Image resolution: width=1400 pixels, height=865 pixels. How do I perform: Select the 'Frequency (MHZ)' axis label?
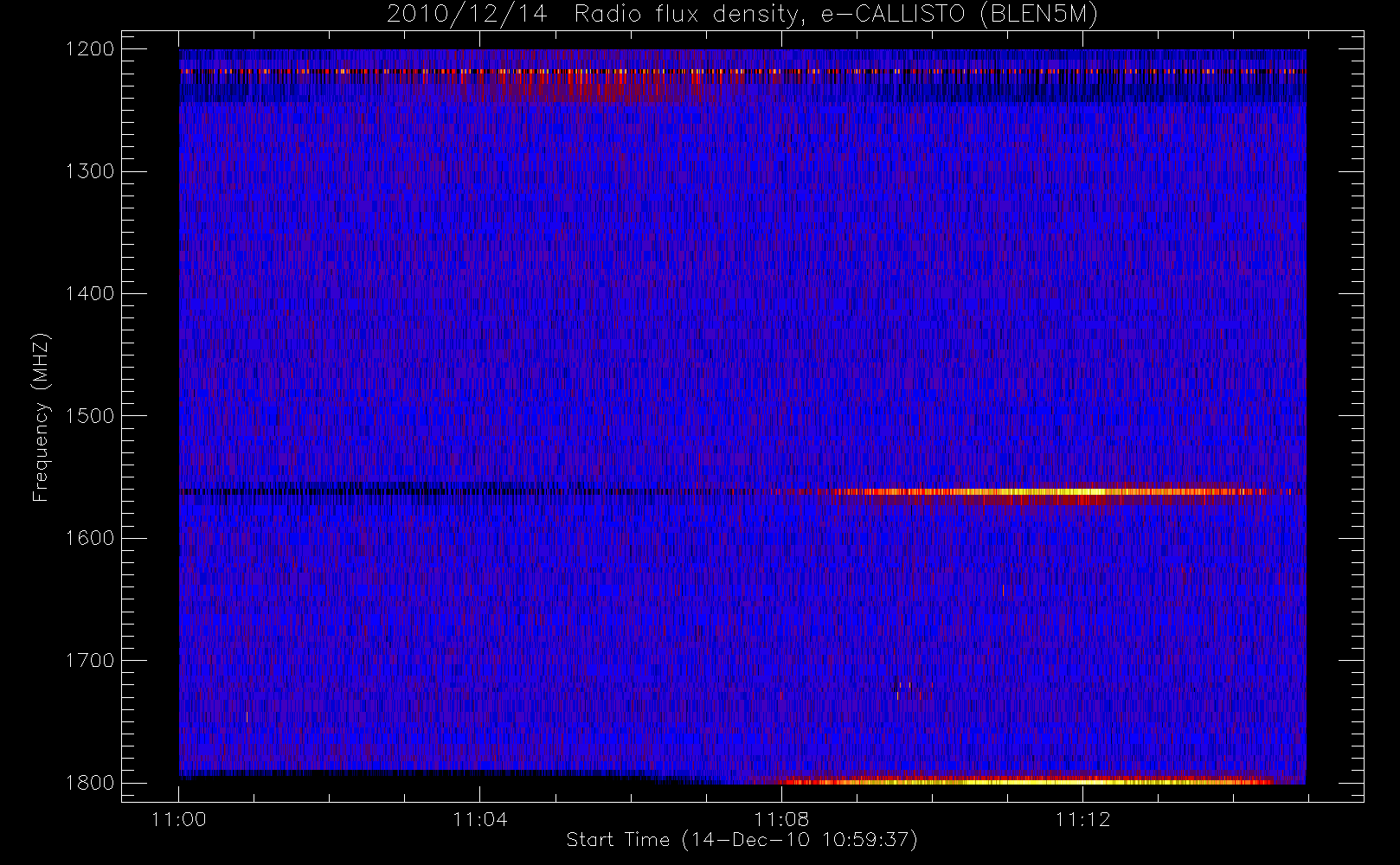point(40,417)
